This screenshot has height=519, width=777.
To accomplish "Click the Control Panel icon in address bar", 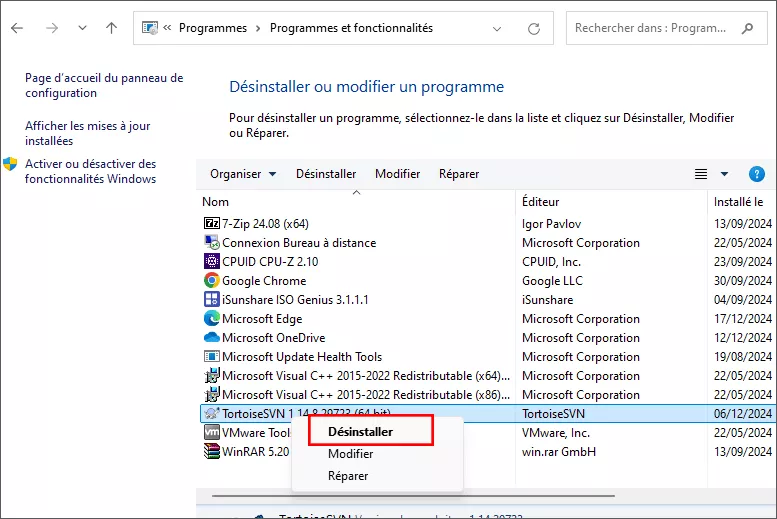I will 150,28.
